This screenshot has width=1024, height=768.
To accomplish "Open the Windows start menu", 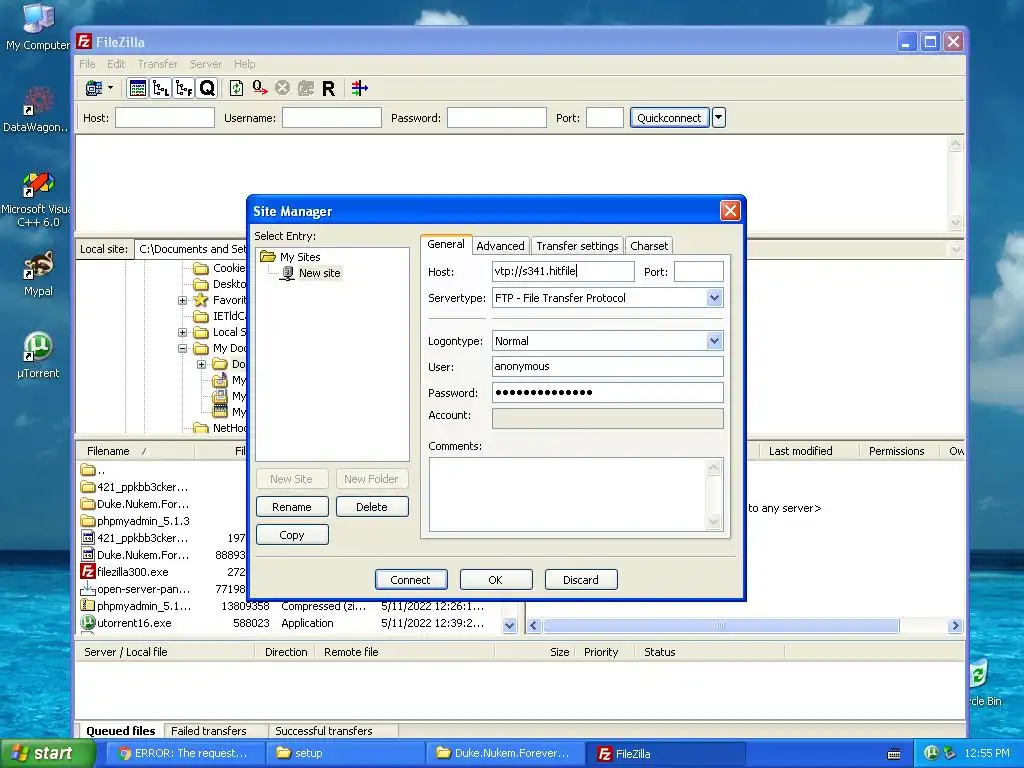I will click(49, 753).
